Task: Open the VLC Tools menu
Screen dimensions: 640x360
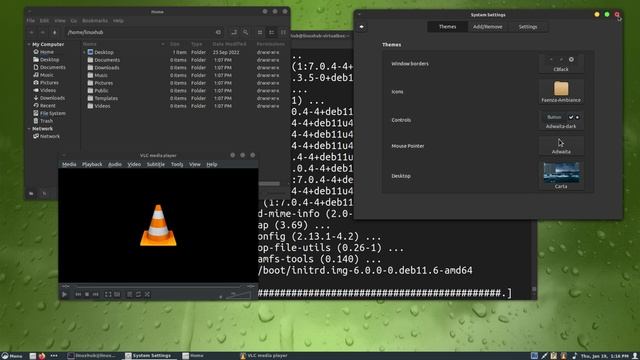Action: click(177, 164)
